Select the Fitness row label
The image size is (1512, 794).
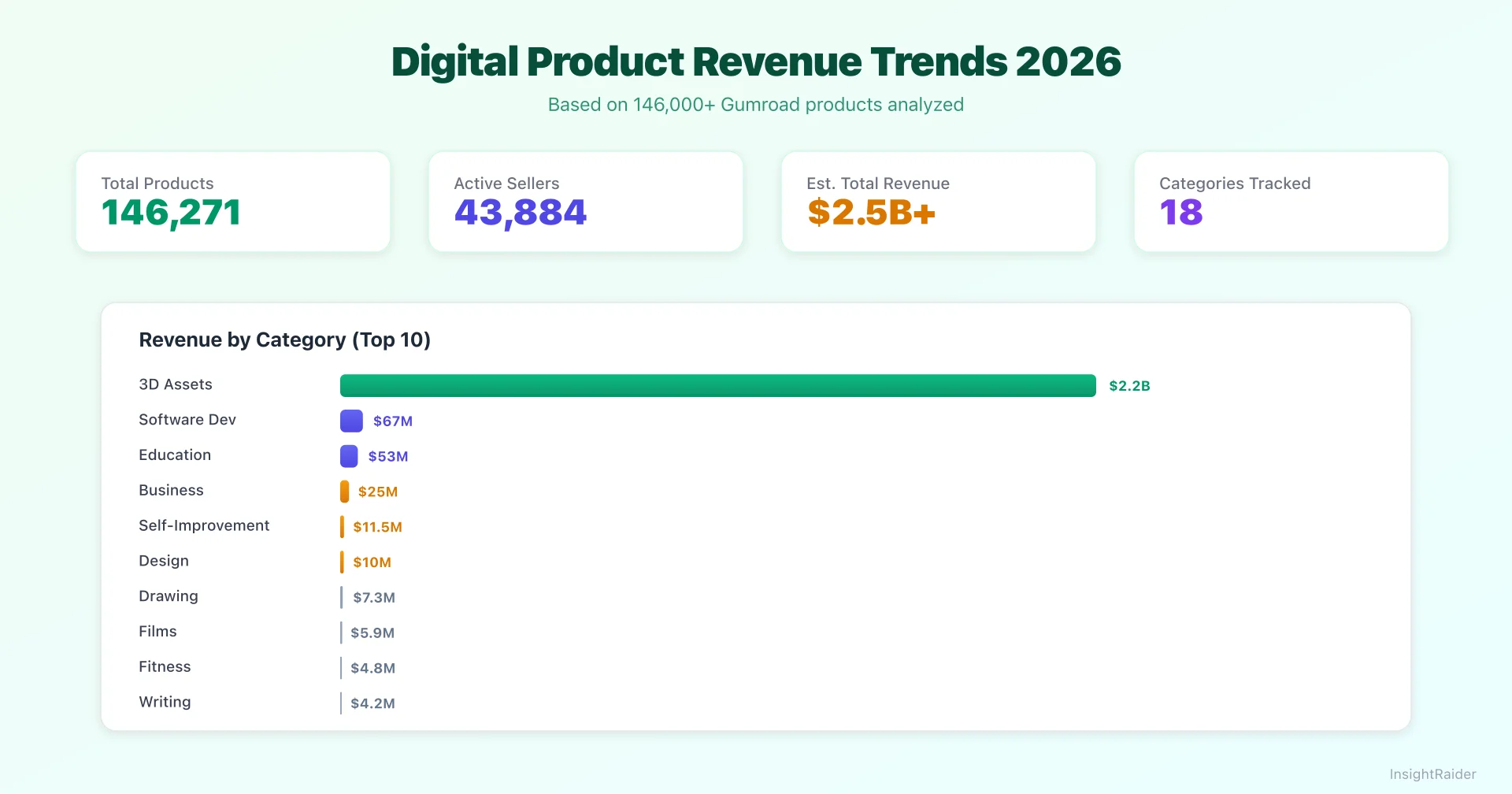click(165, 666)
